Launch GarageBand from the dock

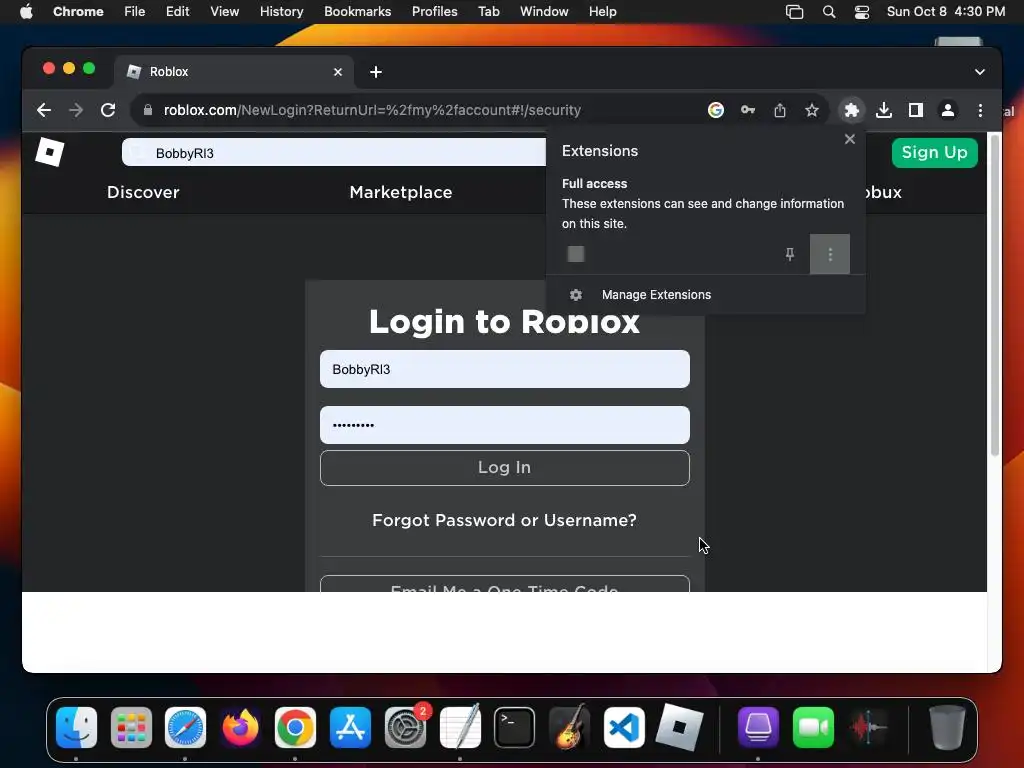pyautogui.click(x=569, y=728)
